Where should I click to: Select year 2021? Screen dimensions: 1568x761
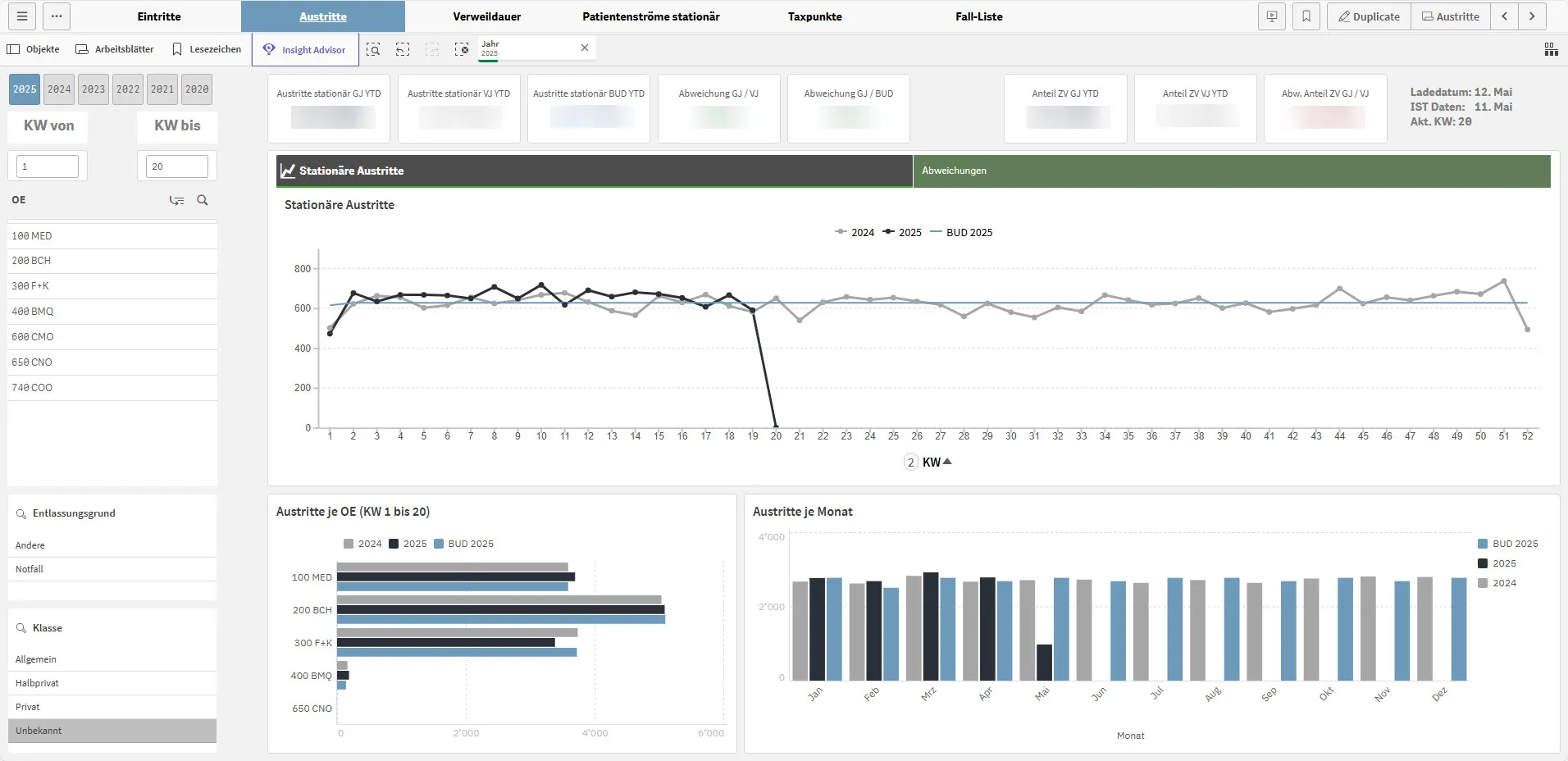(162, 89)
